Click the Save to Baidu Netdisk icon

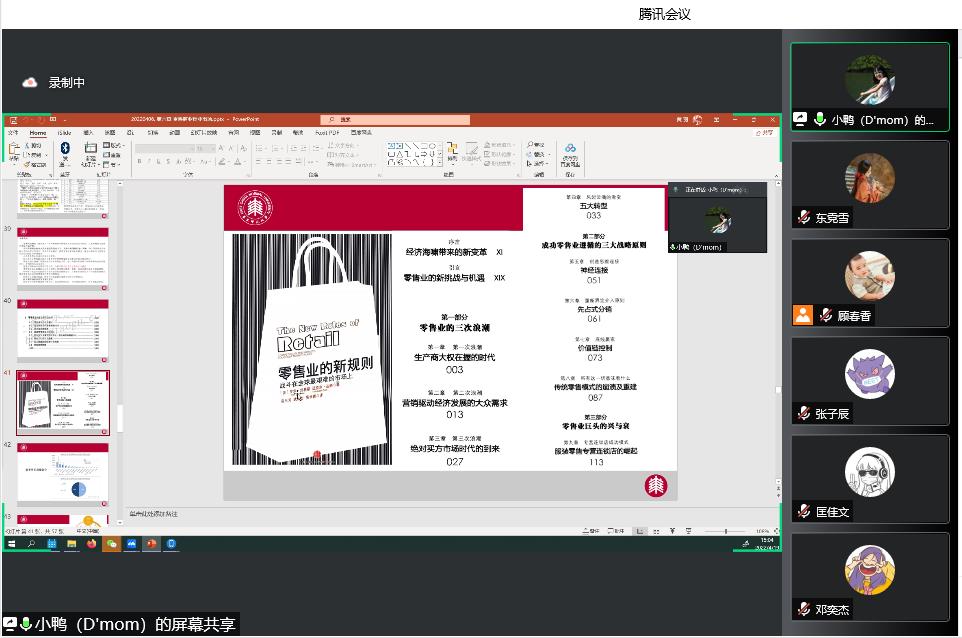tap(570, 152)
